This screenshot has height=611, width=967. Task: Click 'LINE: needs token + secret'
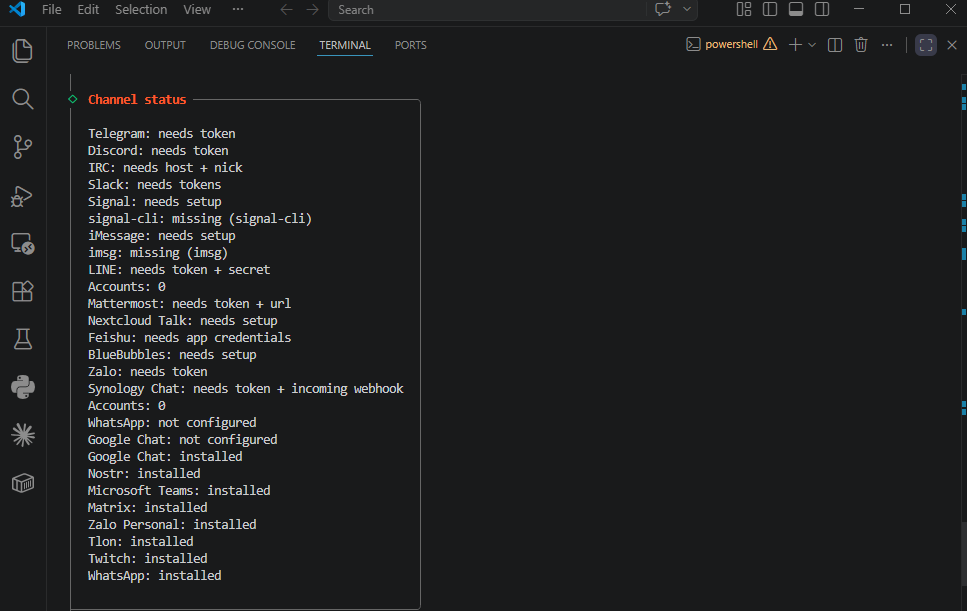pos(179,269)
